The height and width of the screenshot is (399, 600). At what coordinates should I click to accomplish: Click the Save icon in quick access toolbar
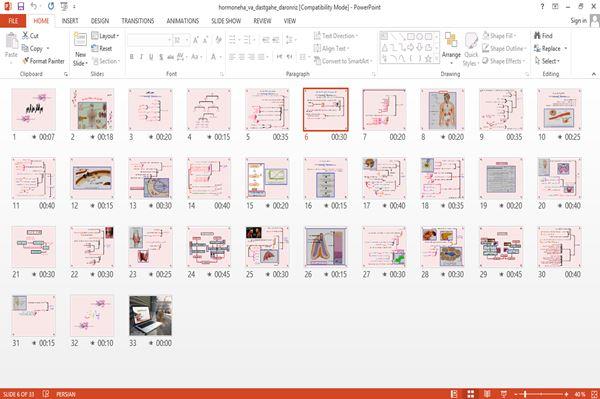coord(21,6)
